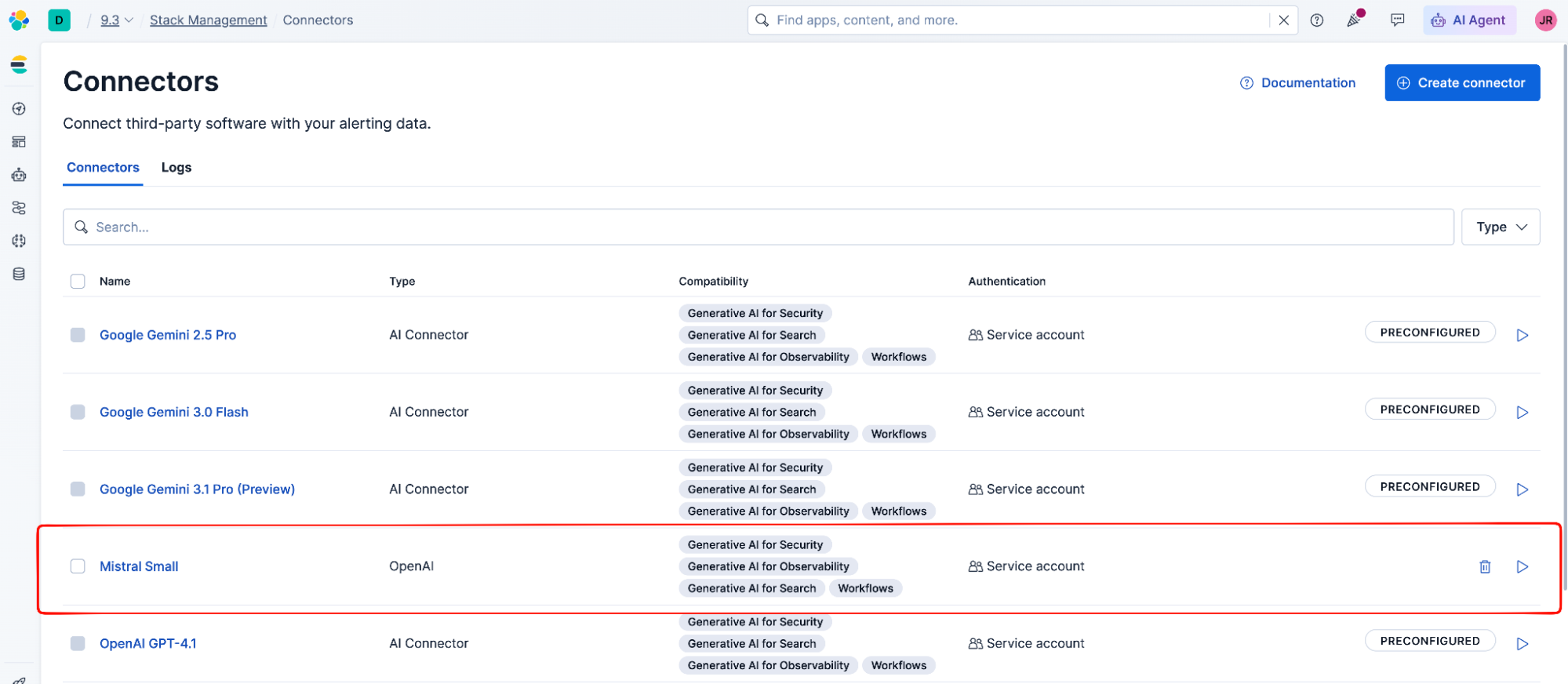Open the OpenAI GPT-4.1 connector
Screen dimensions: 1568x684
[x=148, y=643]
